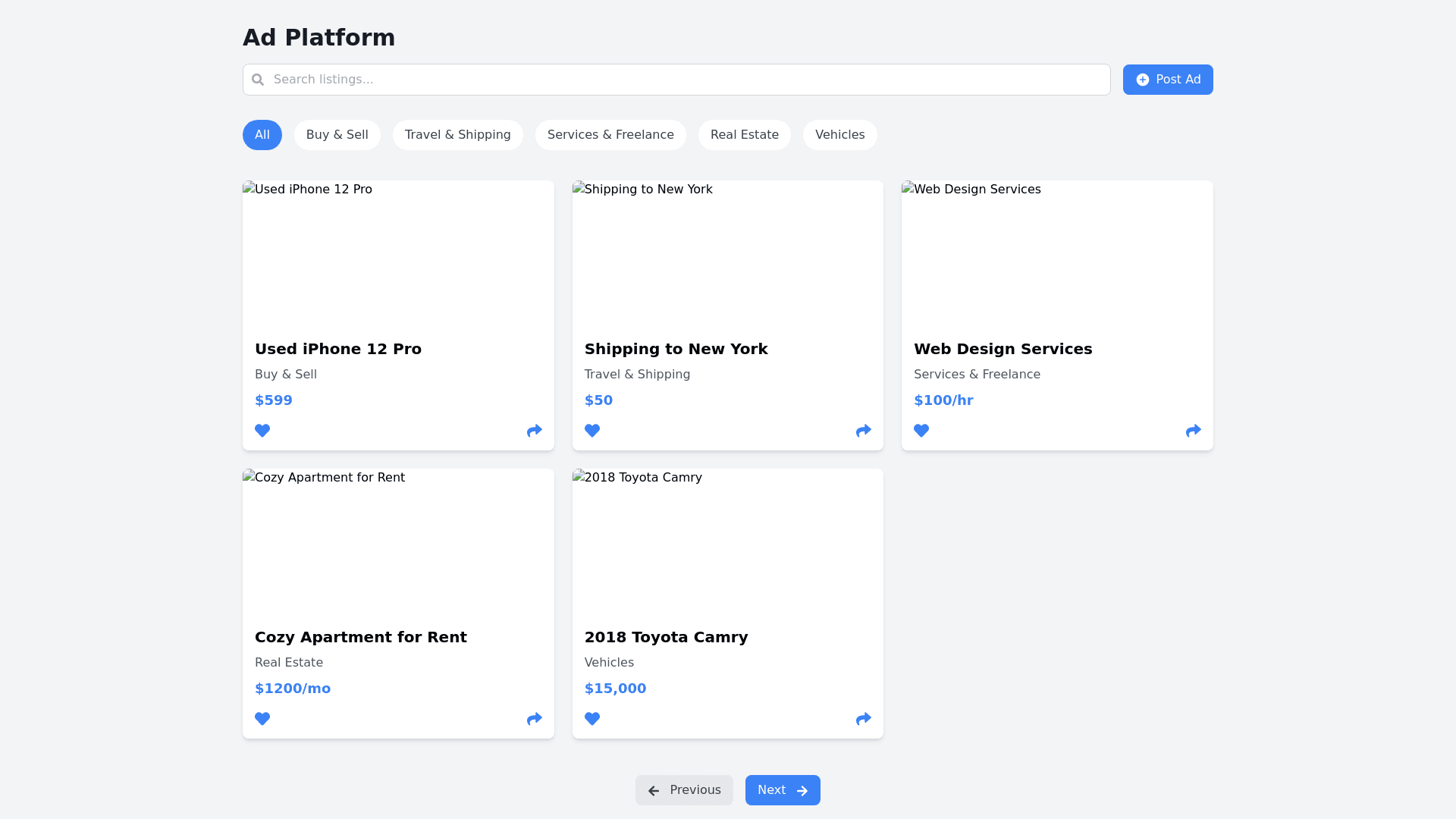Image resolution: width=1456 pixels, height=819 pixels.
Task: Share the Shipping to New York ad
Action: 864,431
